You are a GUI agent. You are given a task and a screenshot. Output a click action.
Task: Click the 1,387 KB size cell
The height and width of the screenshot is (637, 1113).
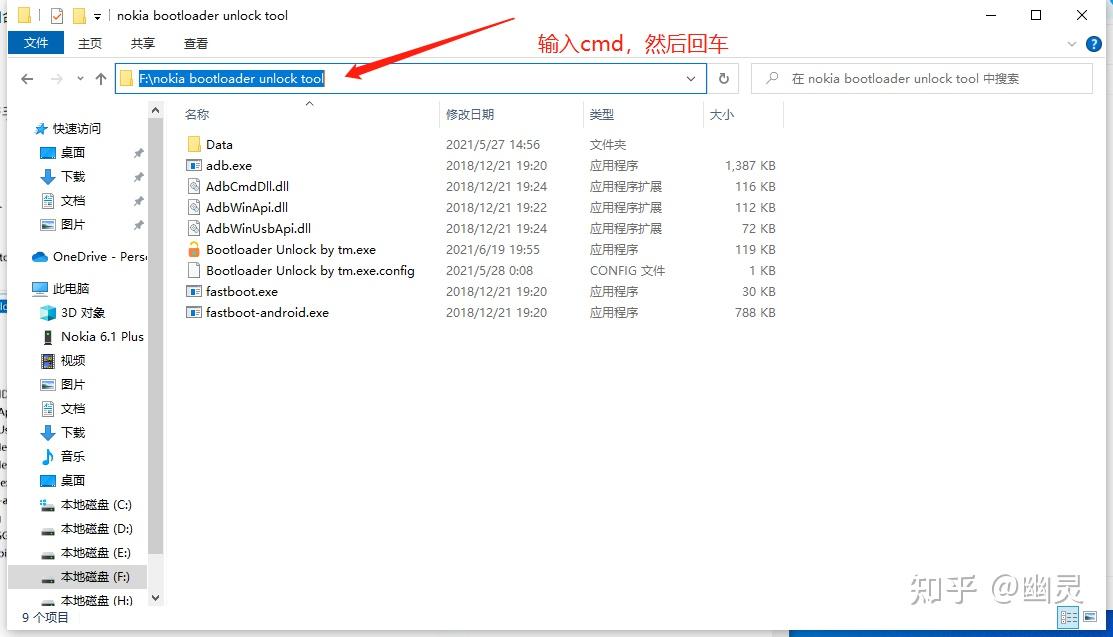coord(750,165)
